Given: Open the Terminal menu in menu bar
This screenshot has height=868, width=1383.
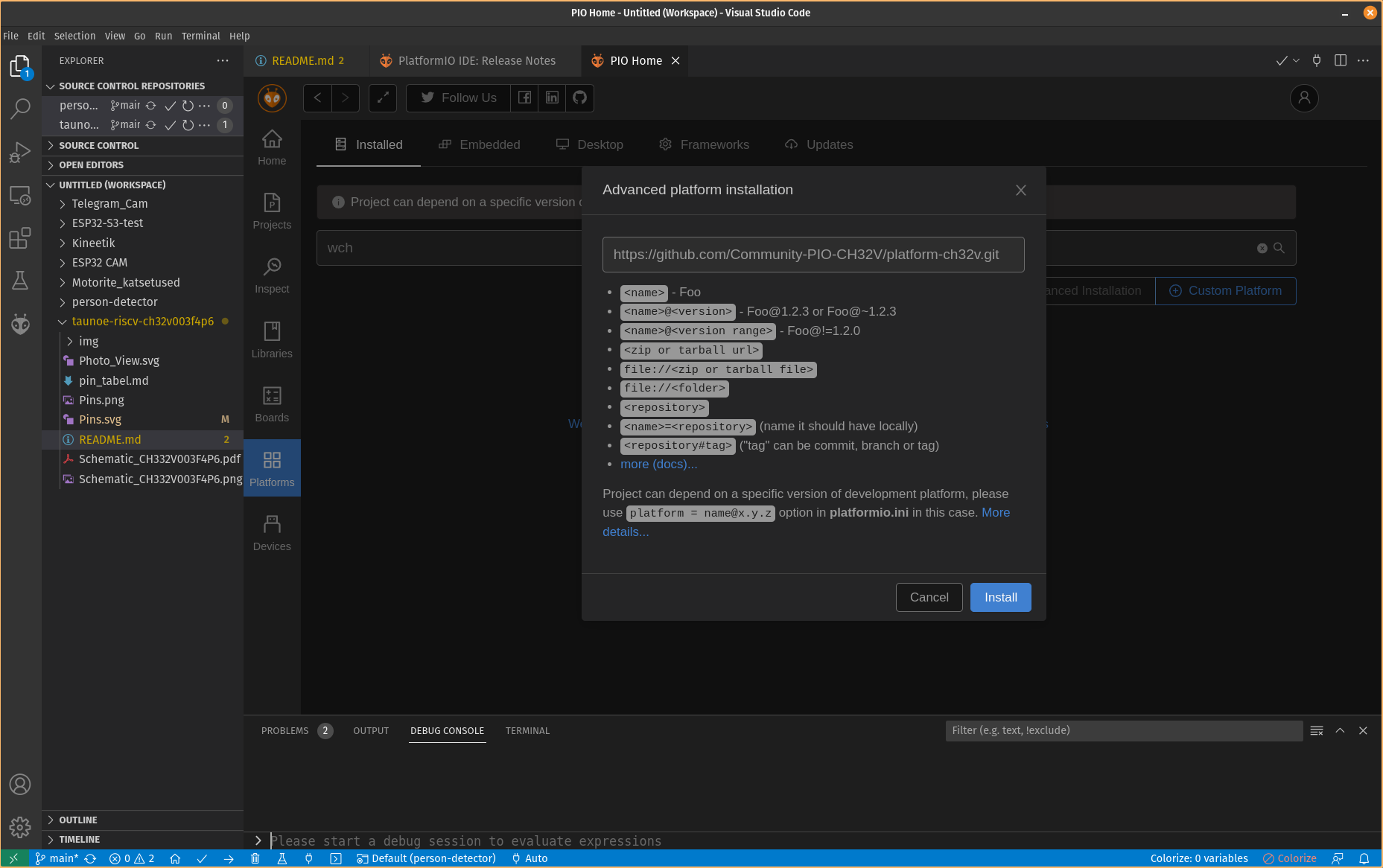Looking at the screenshot, I should point(200,36).
